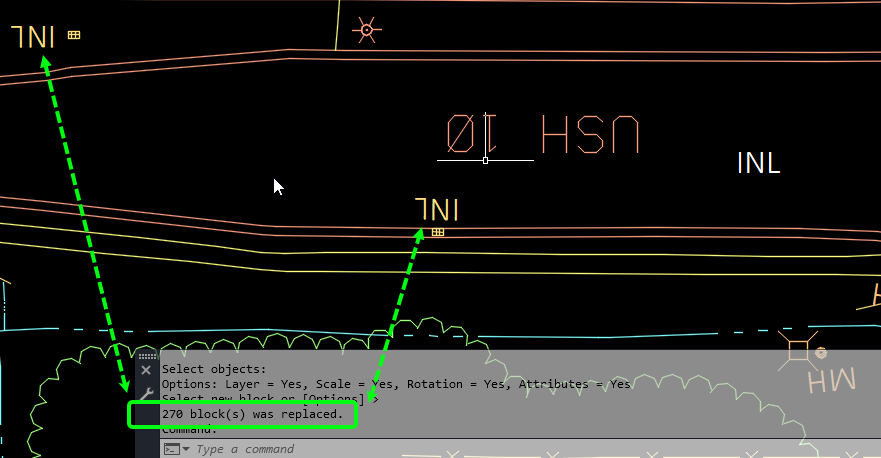
Task: Expand recent commands dropdown arrow
Action: click(184, 449)
